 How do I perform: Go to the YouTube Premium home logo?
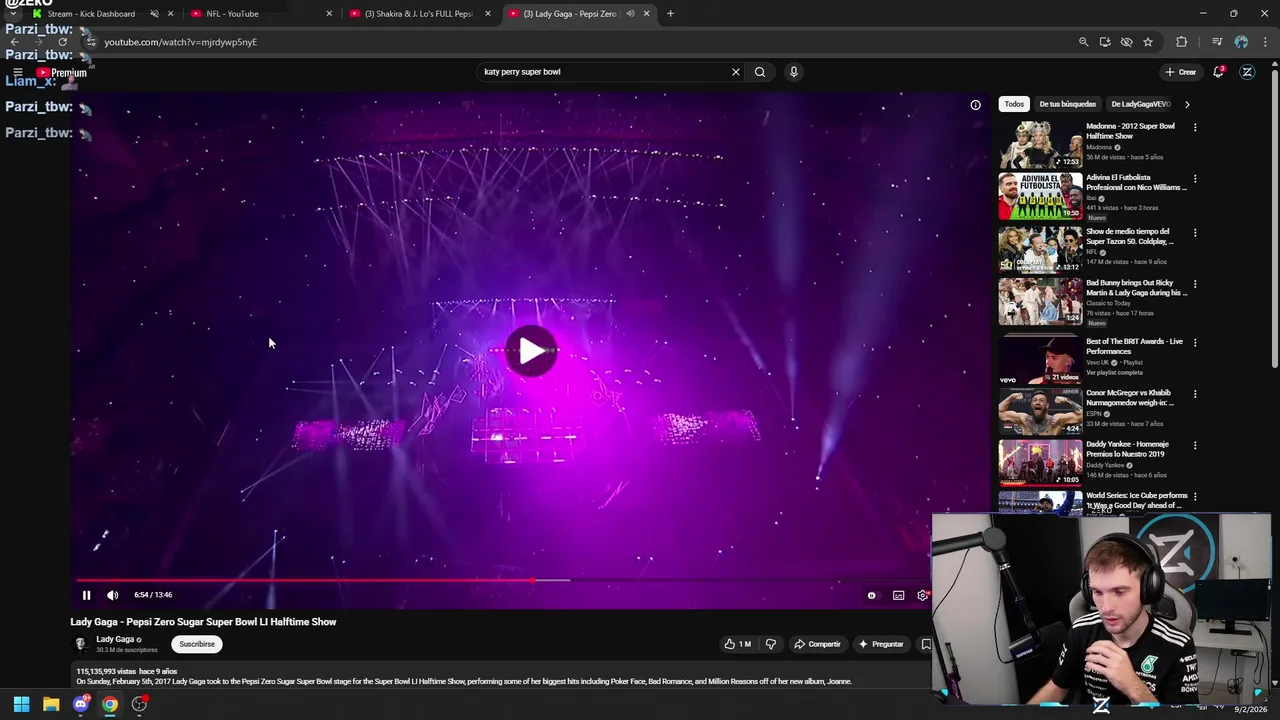[62, 73]
